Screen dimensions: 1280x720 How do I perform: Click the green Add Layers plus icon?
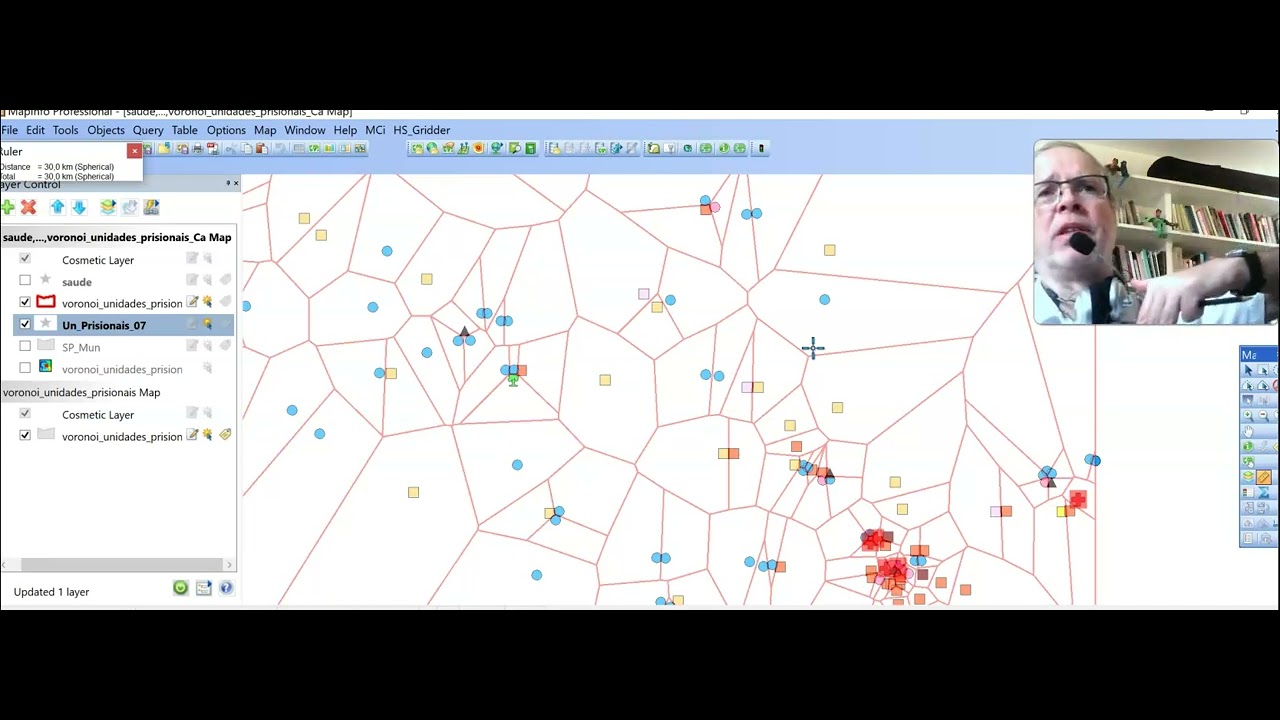pyautogui.click(x=8, y=207)
